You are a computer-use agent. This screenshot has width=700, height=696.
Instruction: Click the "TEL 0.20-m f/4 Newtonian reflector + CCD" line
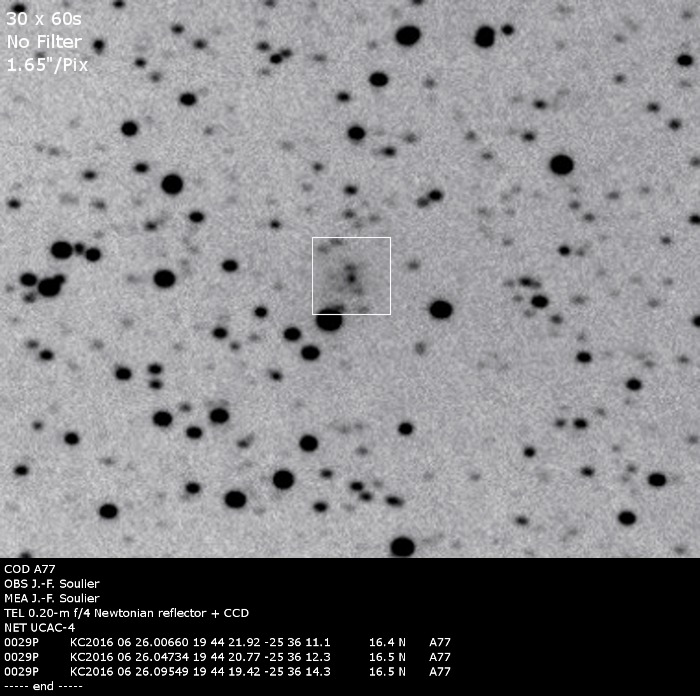tap(126, 613)
